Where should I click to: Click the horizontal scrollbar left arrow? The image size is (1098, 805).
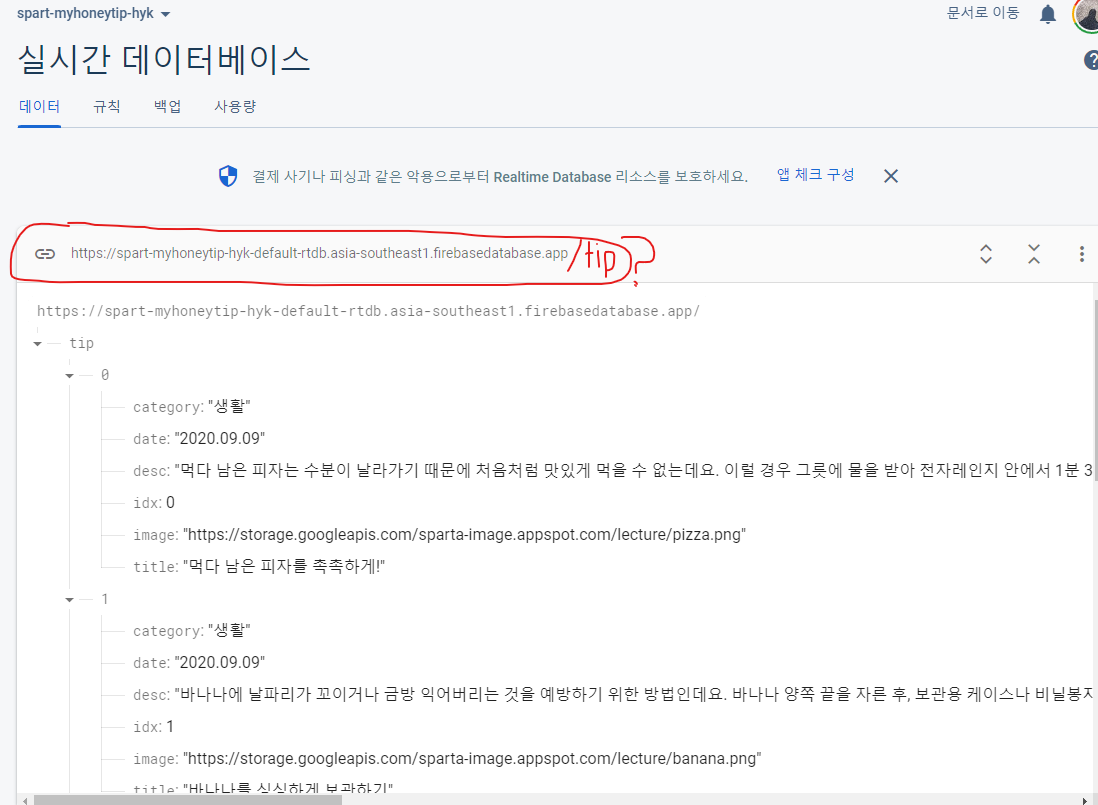(x=25, y=800)
